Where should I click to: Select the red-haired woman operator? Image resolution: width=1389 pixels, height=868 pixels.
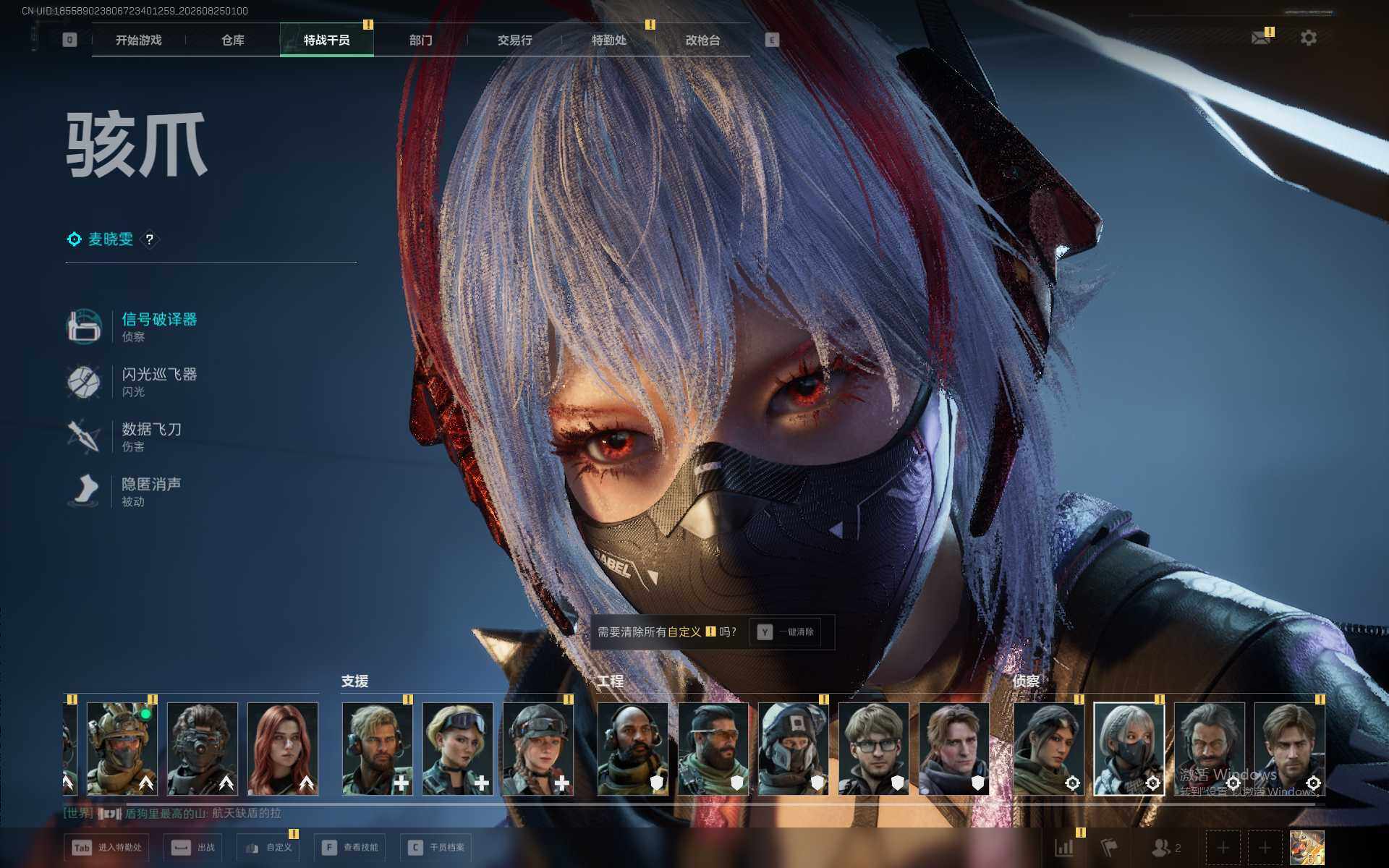point(283,749)
